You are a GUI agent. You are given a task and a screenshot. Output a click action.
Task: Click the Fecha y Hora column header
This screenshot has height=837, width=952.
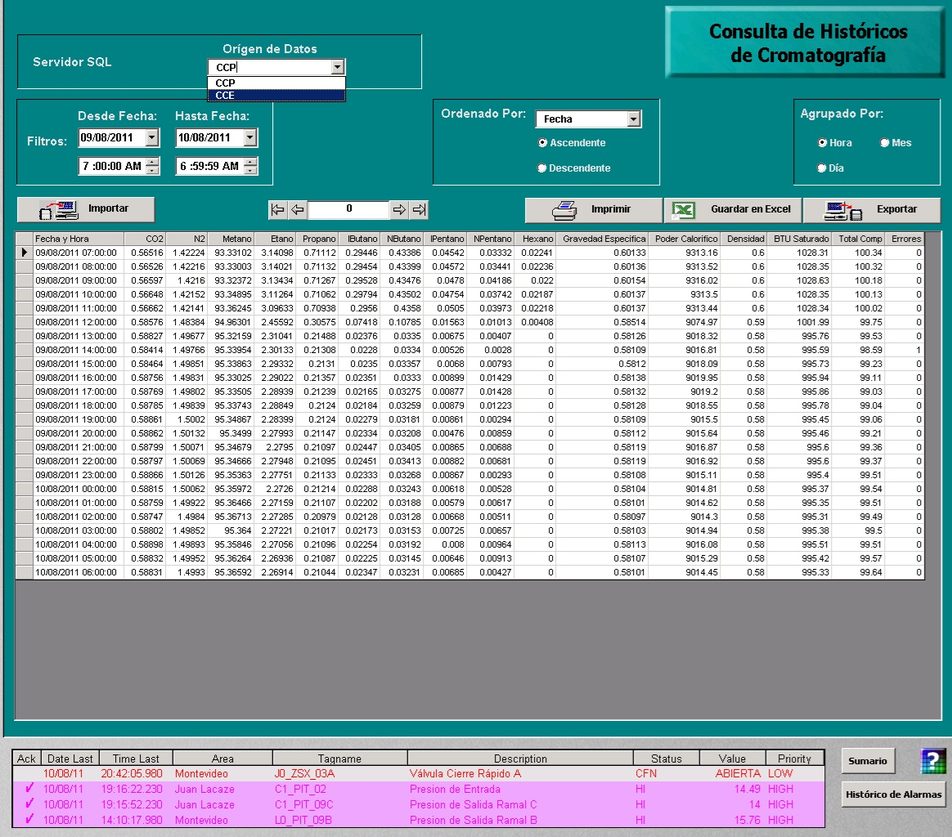78,239
